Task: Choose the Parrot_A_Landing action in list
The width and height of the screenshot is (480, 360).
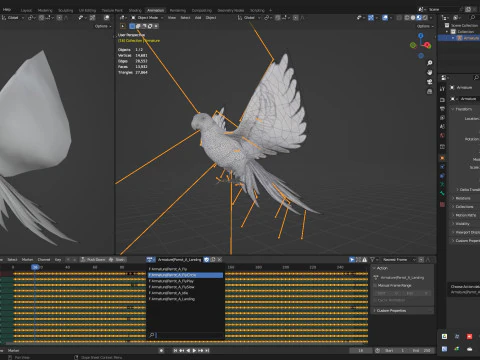Action: coord(185,299)
